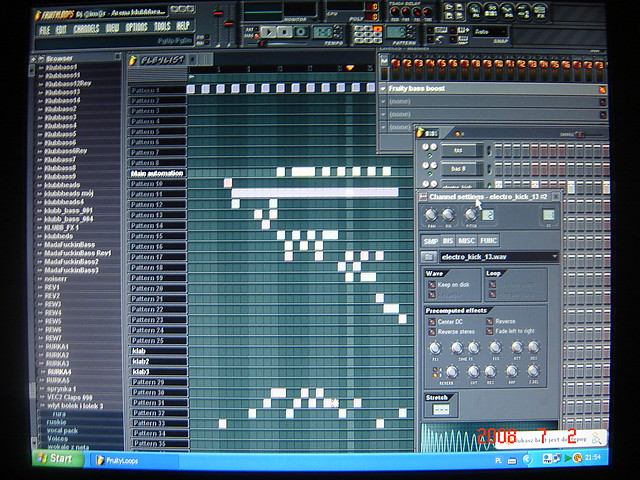Open the TOOLS menu
This screenshot has width=640, height=480.
coord(162,27)
